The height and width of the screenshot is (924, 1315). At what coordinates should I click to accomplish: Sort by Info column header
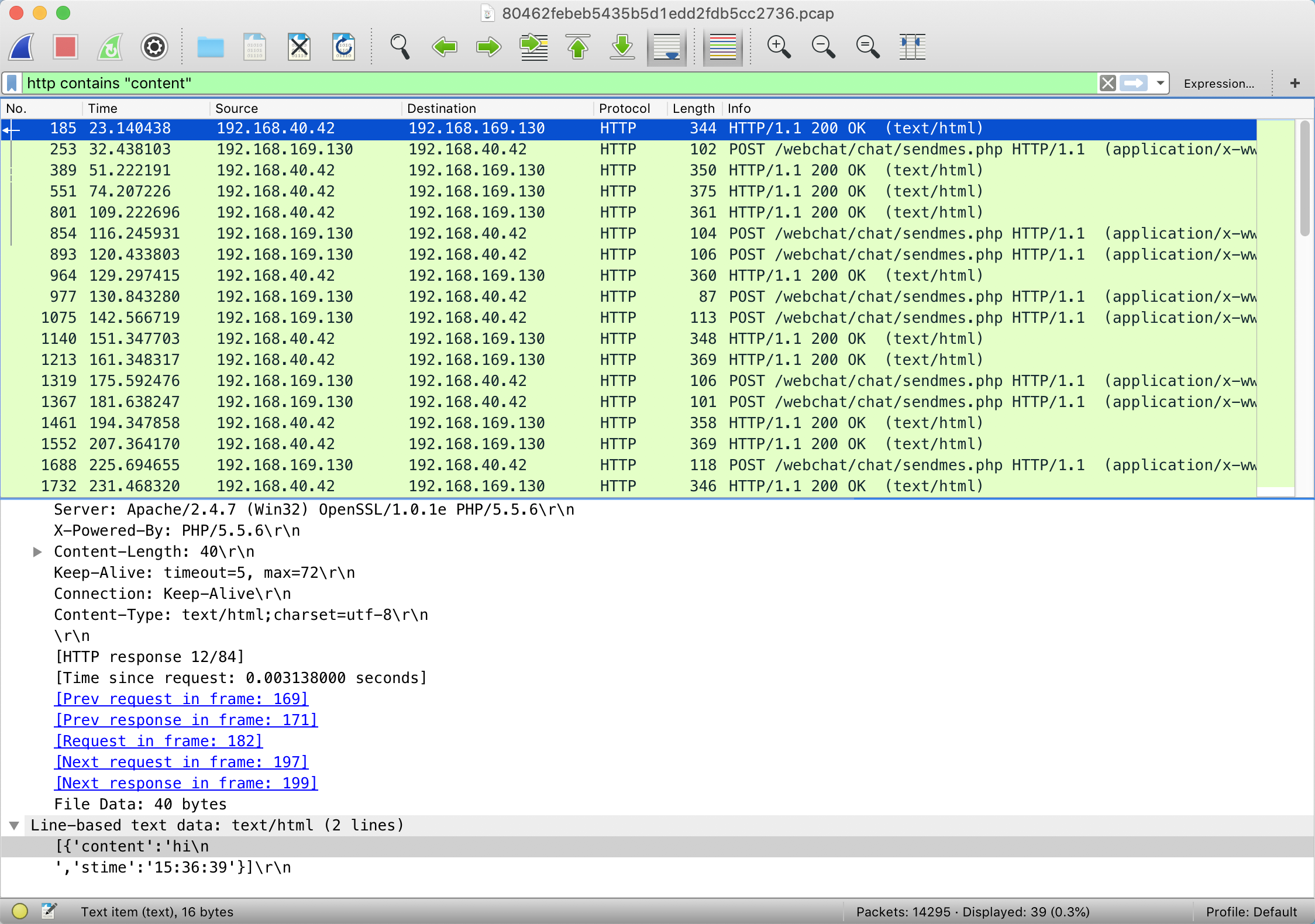989,108
